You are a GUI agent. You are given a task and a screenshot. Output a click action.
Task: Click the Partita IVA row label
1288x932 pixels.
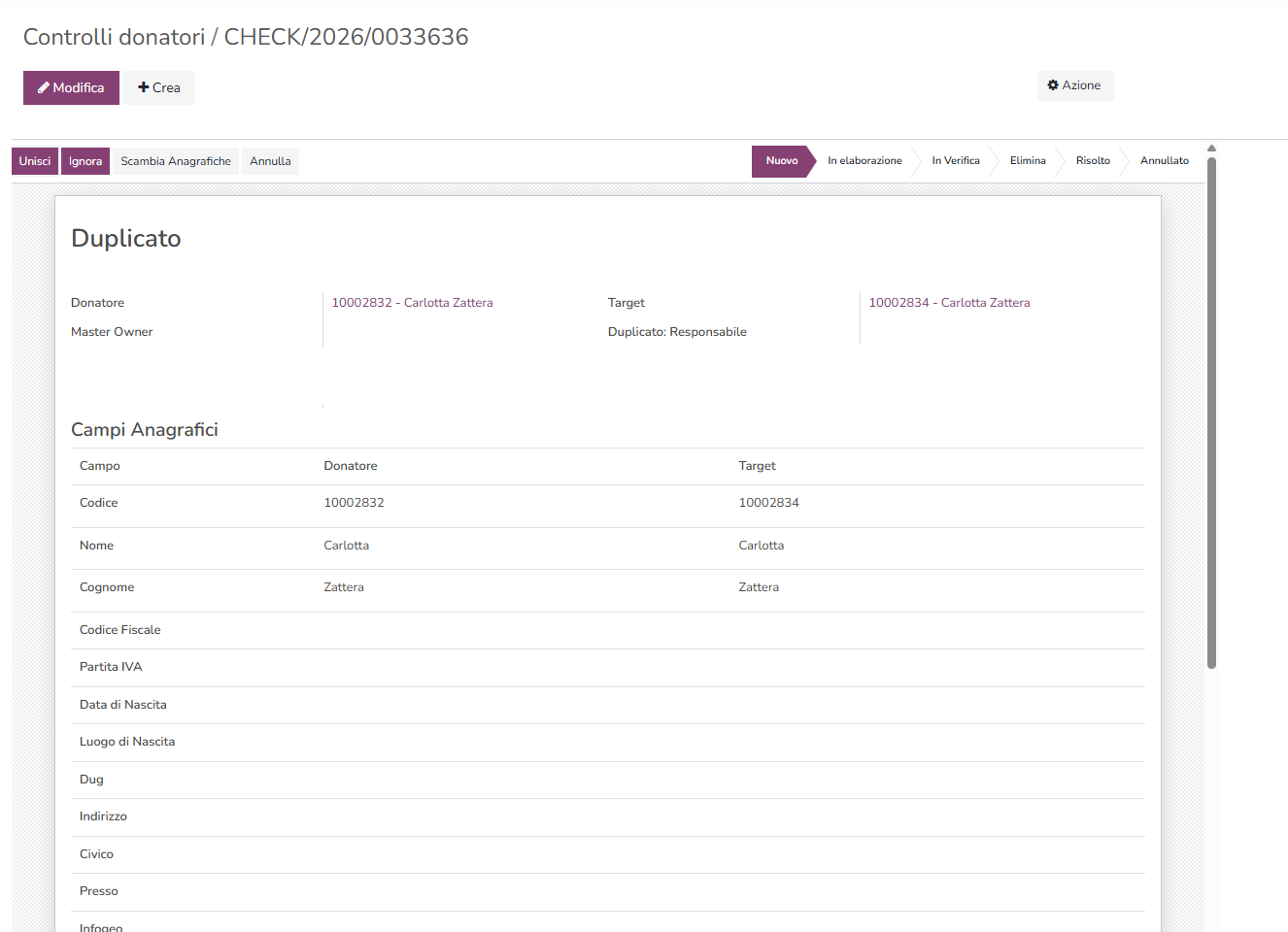tap(111, 667)
